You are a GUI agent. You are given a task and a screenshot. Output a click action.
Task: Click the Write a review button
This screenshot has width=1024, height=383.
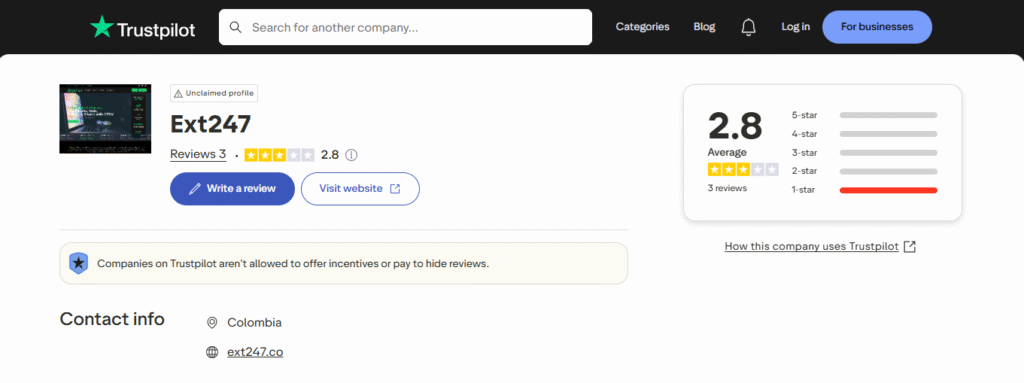[232, 188]
